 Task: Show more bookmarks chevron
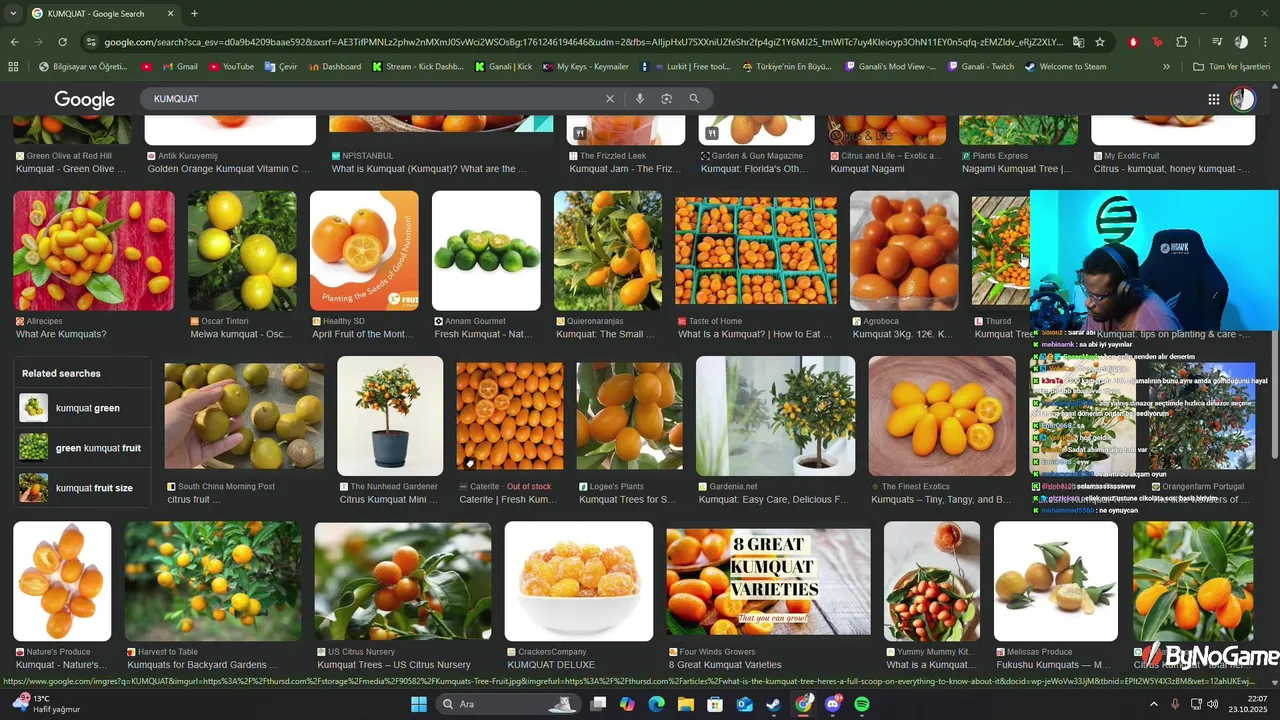click(x=1166, y=67)
